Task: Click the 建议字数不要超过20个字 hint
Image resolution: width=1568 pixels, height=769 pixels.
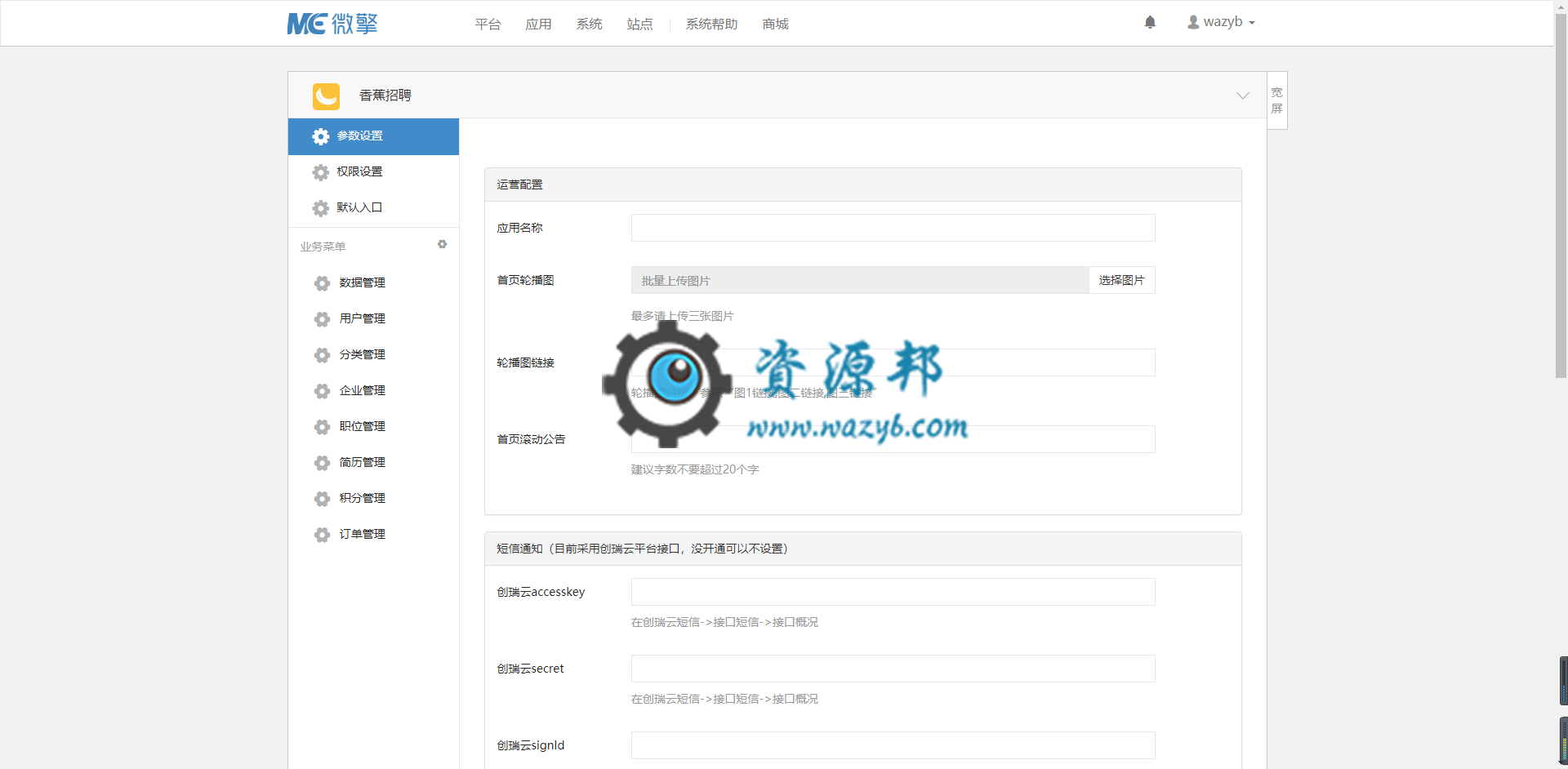Action: 695,469
